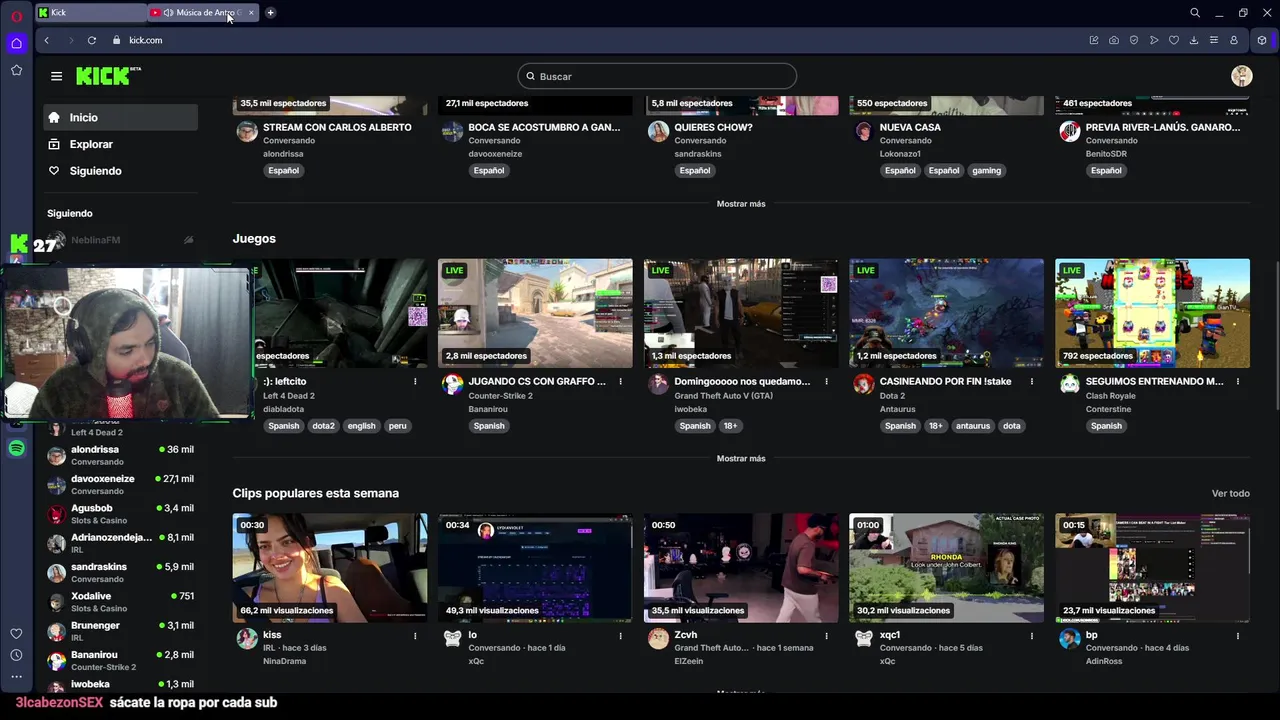Open Opera sidebar history clock icon
This screenshot has height=720, width=1280.
pos(16,655)
